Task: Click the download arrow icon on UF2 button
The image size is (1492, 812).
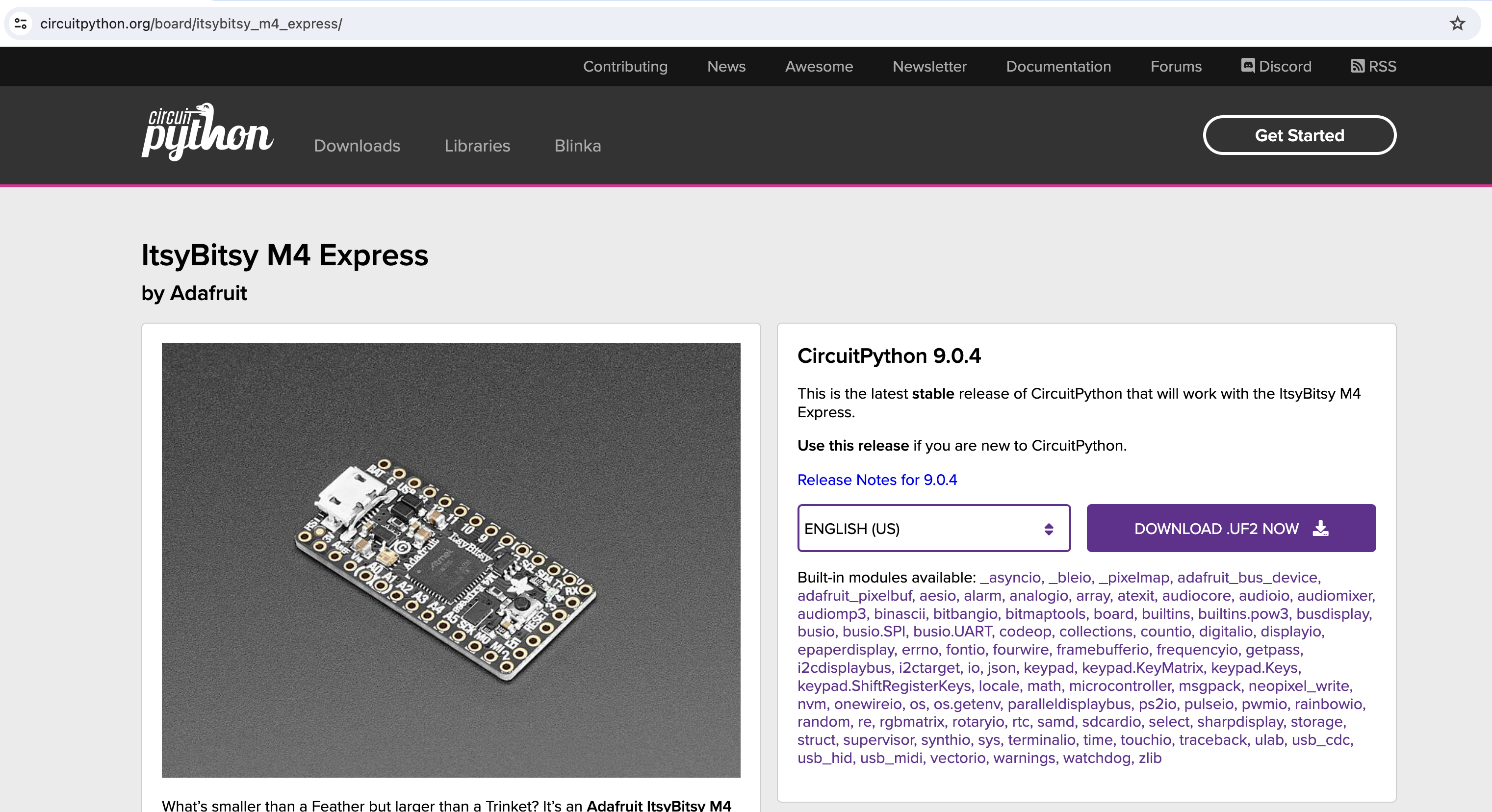Action: click(x=1320, y=528)
